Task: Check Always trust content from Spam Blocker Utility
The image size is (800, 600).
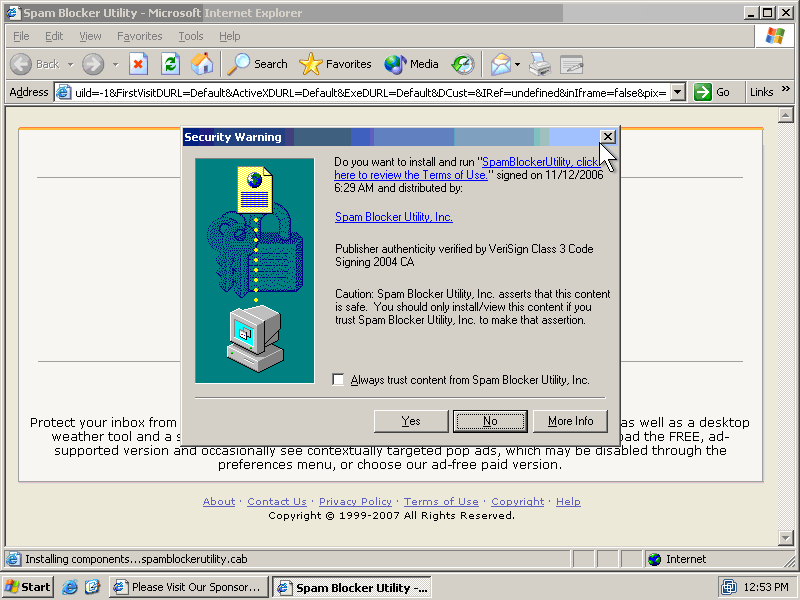Action: [x=338, y=380]
